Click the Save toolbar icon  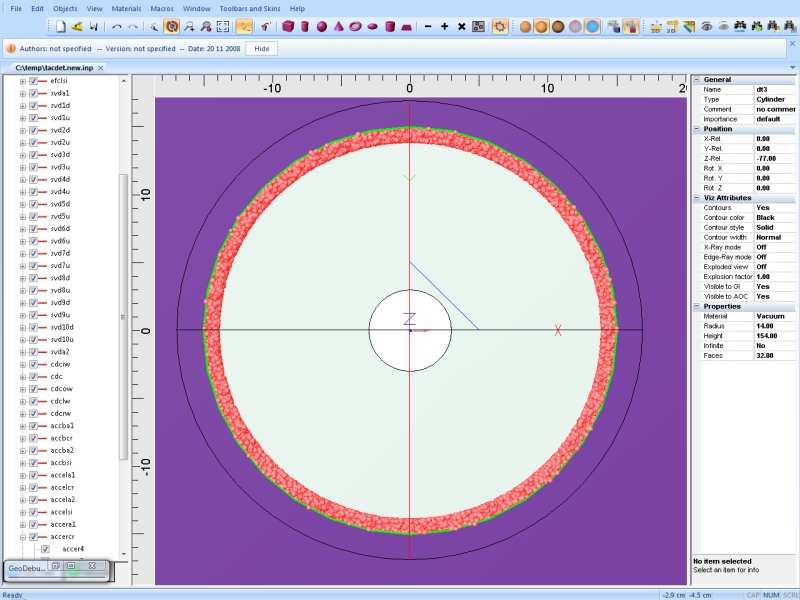point(93,27)
